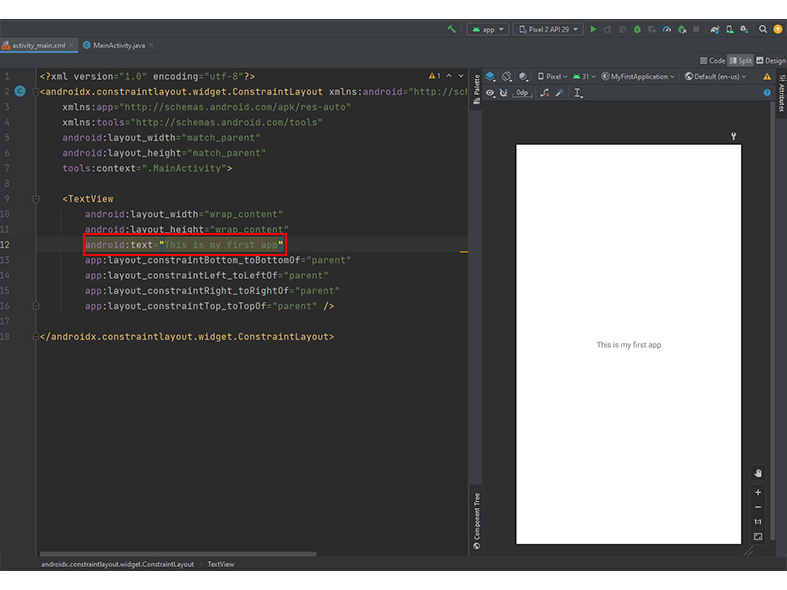Open the Pixel 2 API 29 device dropdown
This screenshot has height=590, width=787.
(x=548, y=30)
